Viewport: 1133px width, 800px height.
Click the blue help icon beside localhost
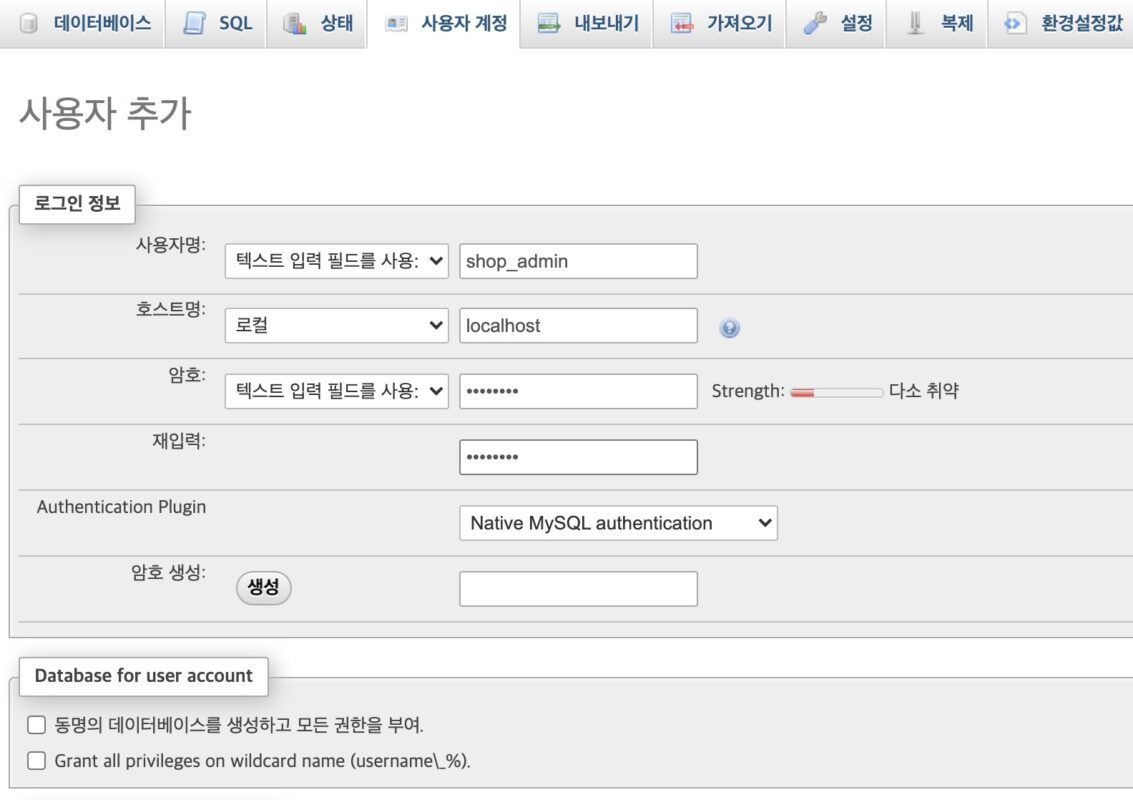point(729,328)
